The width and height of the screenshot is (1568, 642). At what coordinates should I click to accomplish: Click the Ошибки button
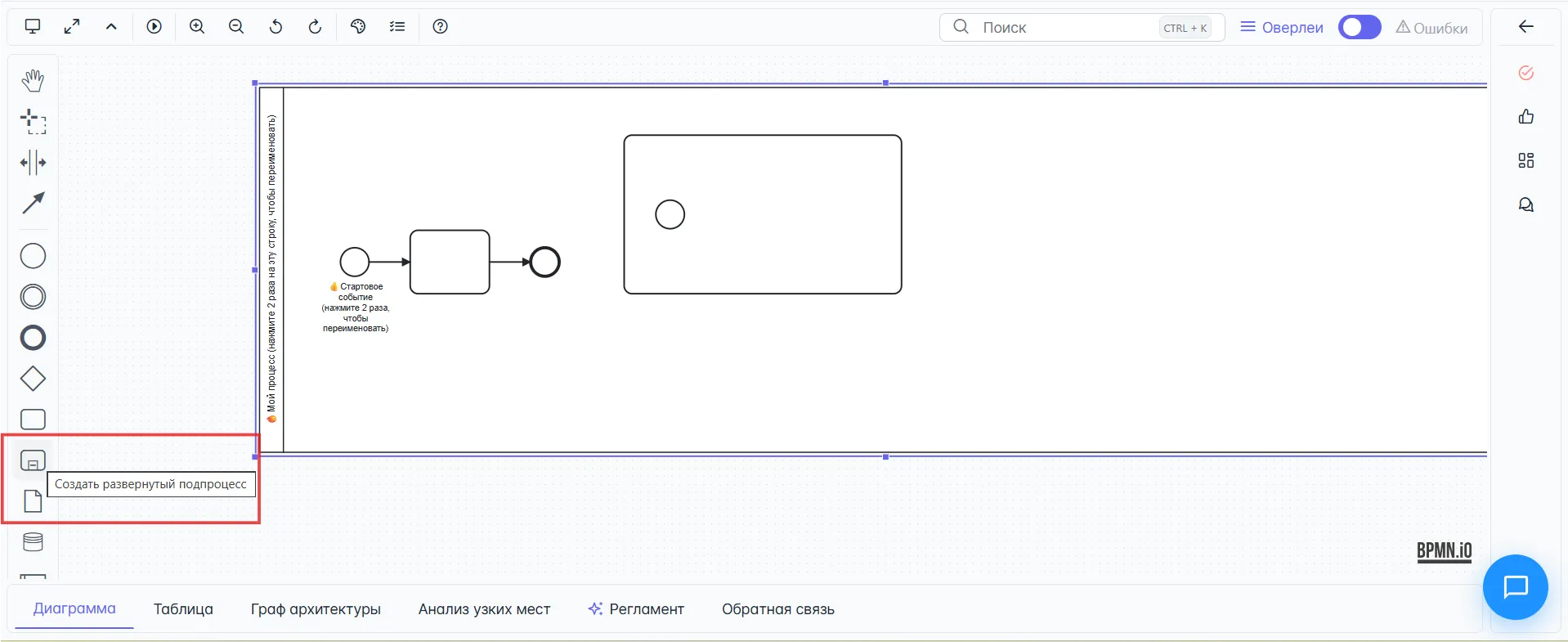point(1431,28)
